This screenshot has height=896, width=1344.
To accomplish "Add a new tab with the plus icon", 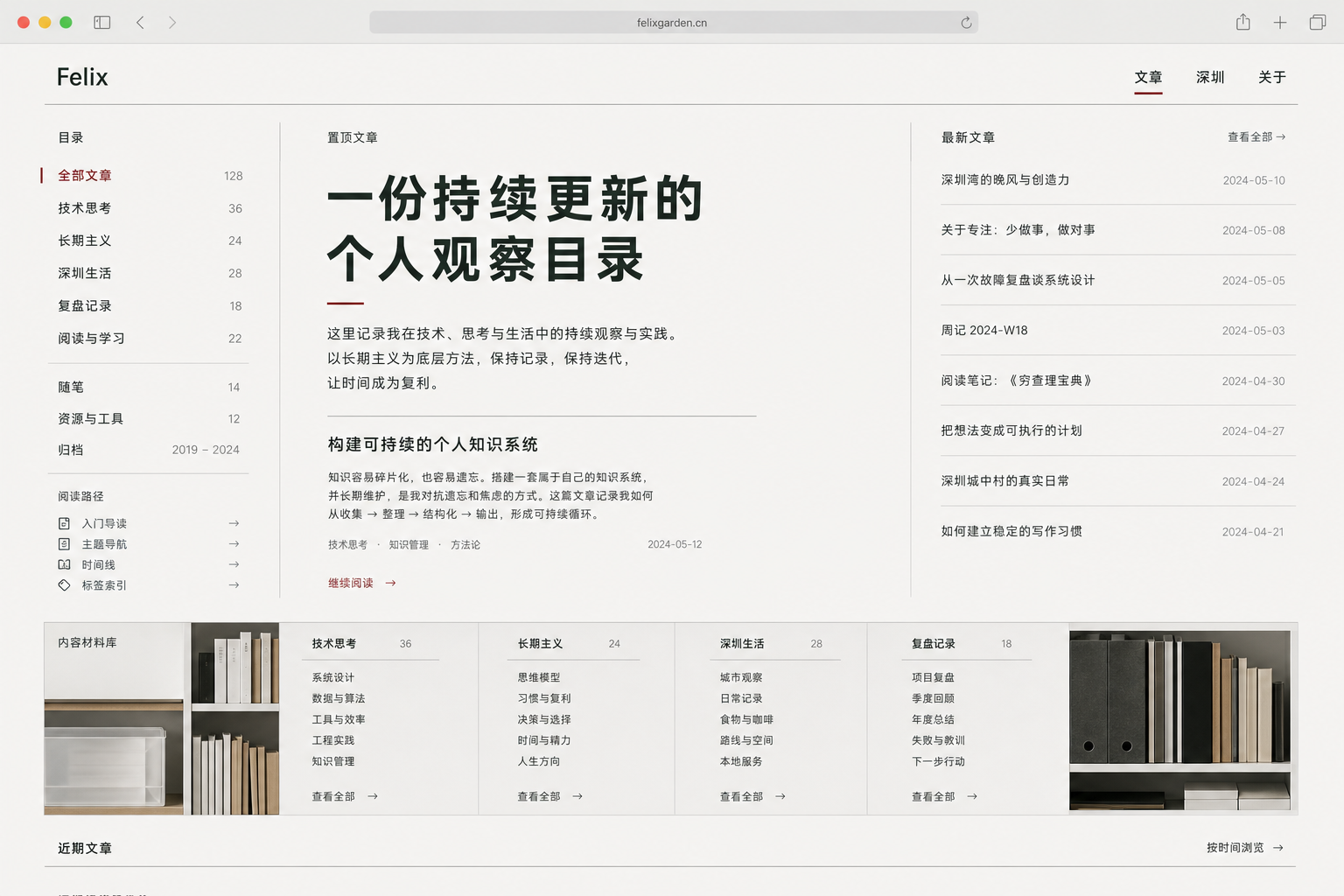I will click(1280, 23).
